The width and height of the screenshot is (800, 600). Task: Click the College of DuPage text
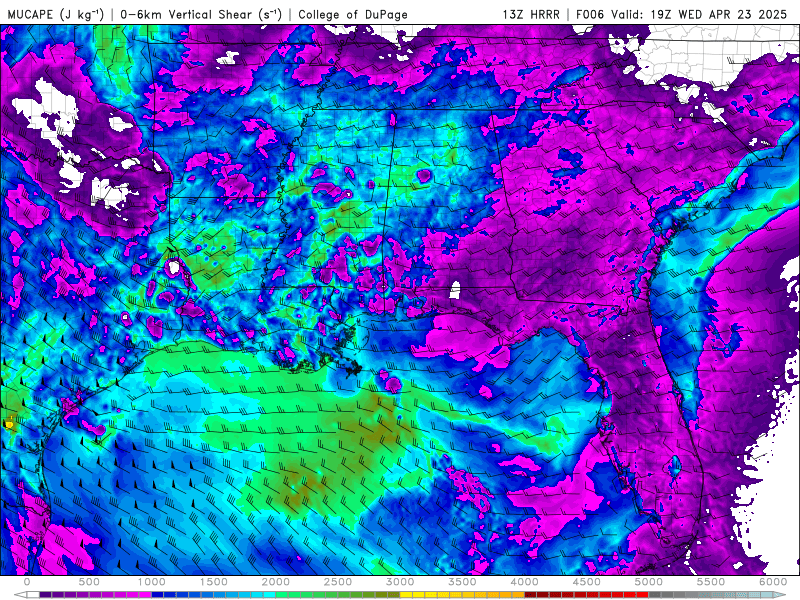click(x=353, y=14)
